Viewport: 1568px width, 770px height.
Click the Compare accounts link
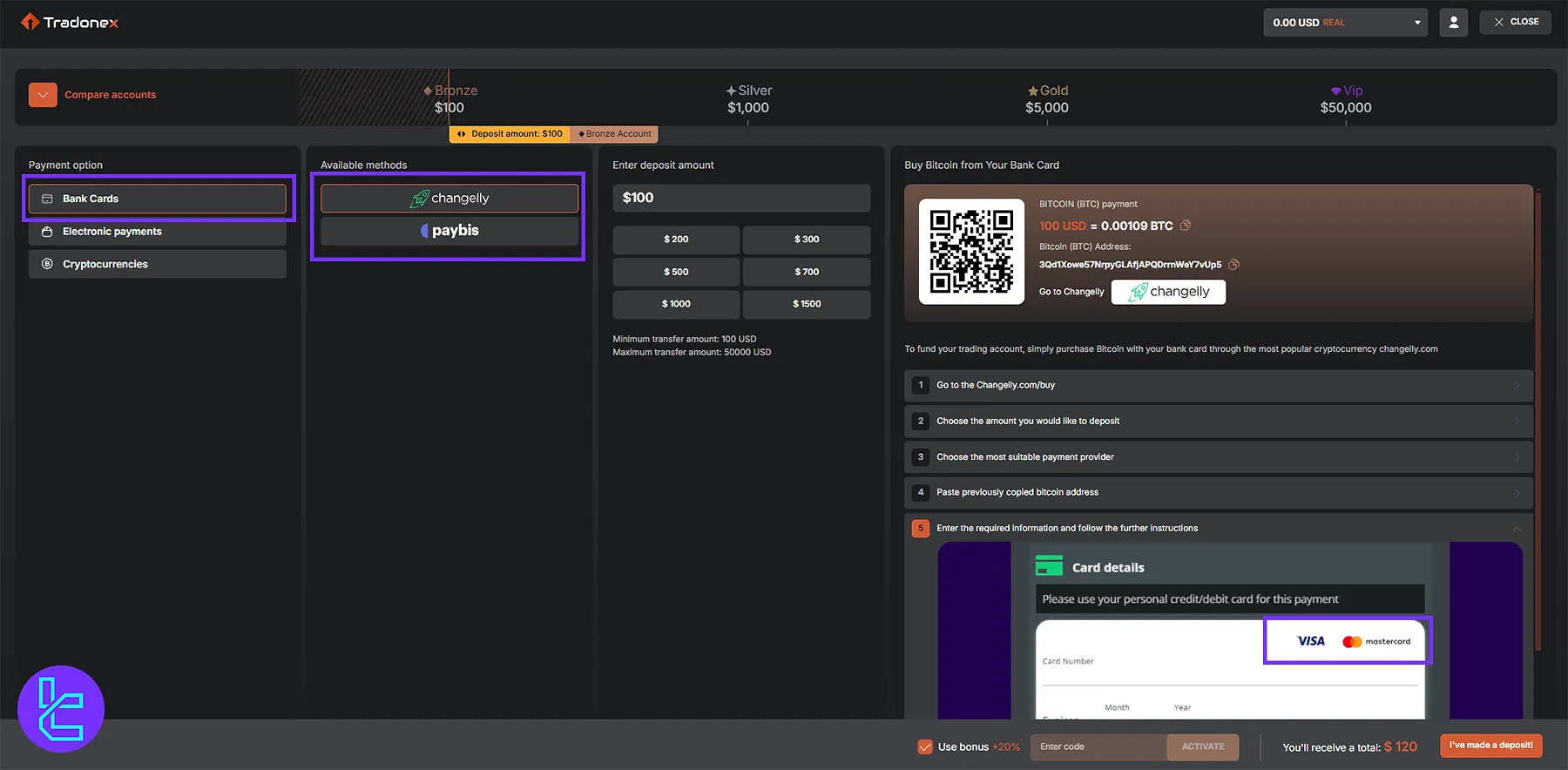[111, 95]
